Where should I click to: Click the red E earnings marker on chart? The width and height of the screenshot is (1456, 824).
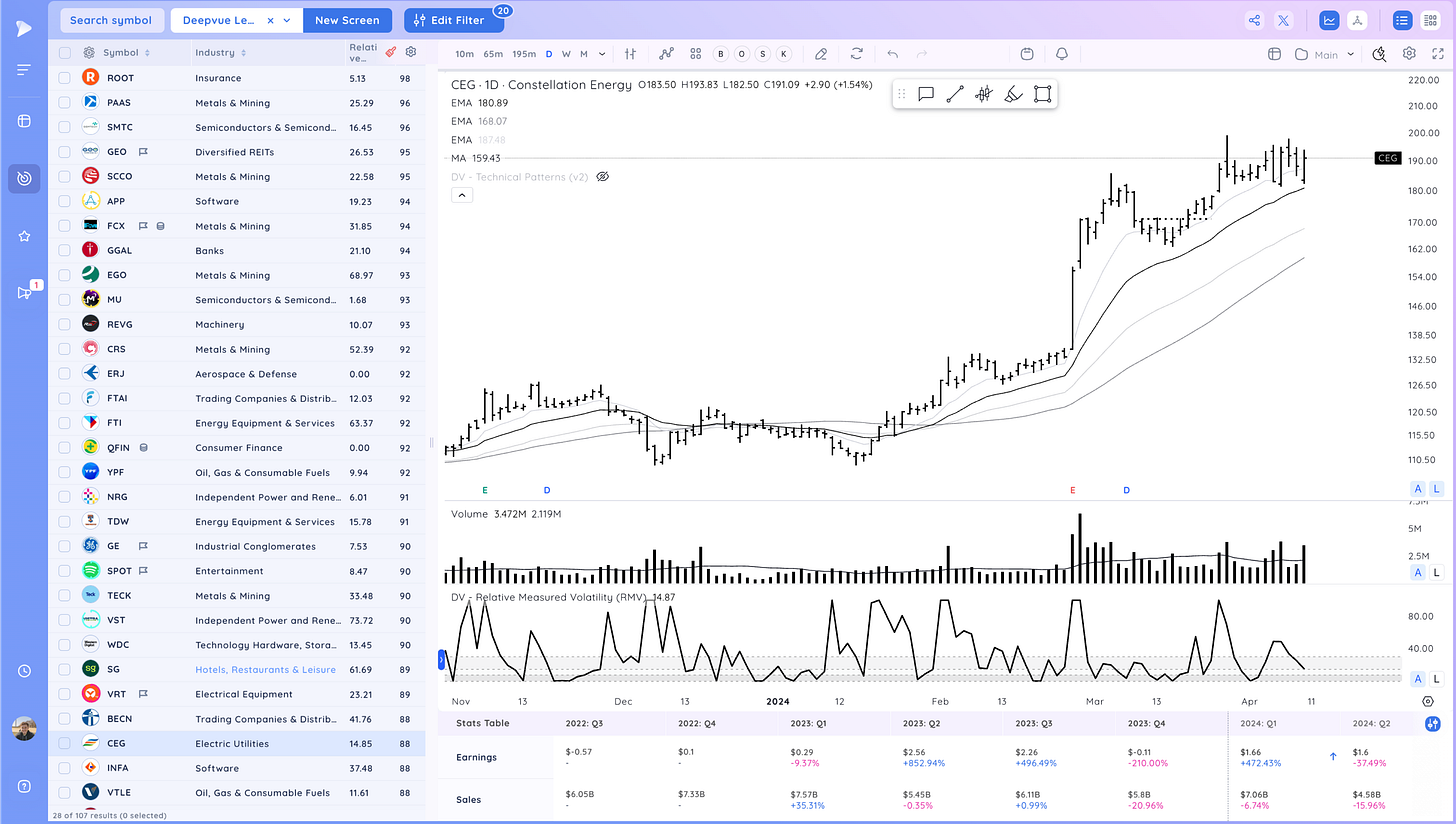click(1073, 490)
